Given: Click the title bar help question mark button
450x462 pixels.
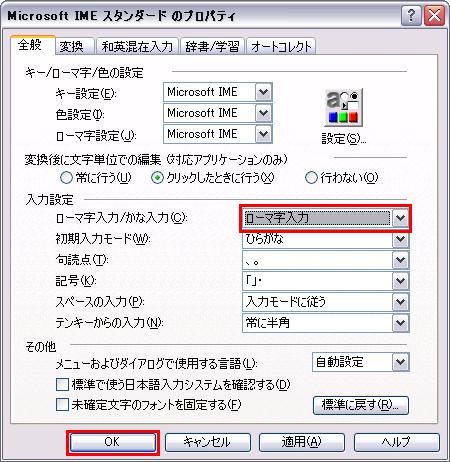Looking at the screenshot, I should coord(411,16).
